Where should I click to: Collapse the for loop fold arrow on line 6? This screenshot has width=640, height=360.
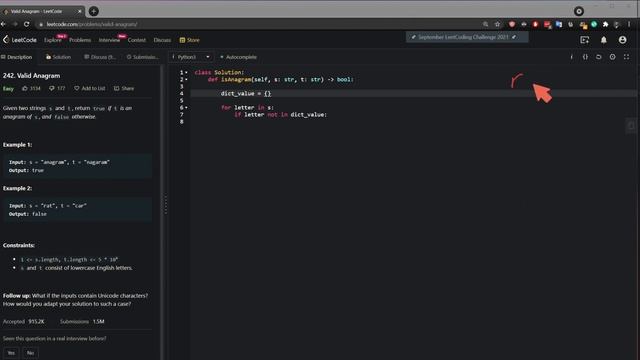click(x=187, y=108)
